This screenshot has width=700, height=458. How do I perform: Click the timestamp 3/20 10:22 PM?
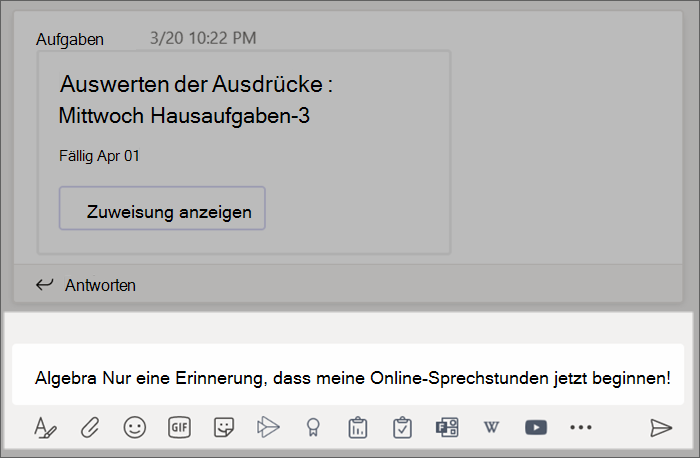click(x=203, y=38)
